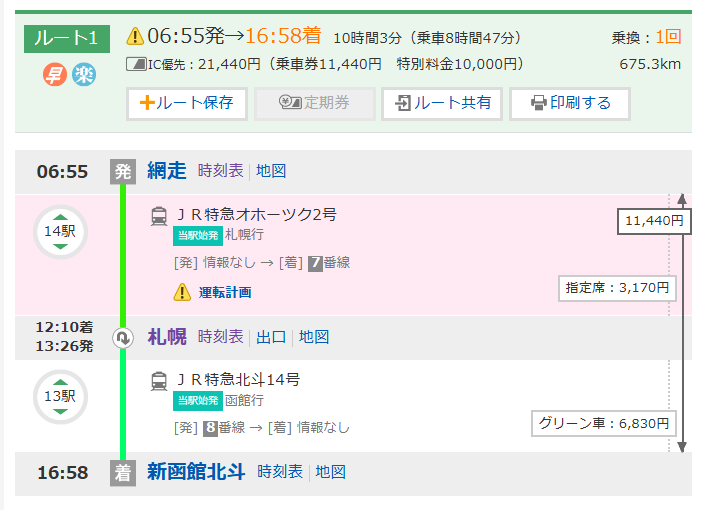Click 当駅始発 badge for 函館行

pos(198,400)
